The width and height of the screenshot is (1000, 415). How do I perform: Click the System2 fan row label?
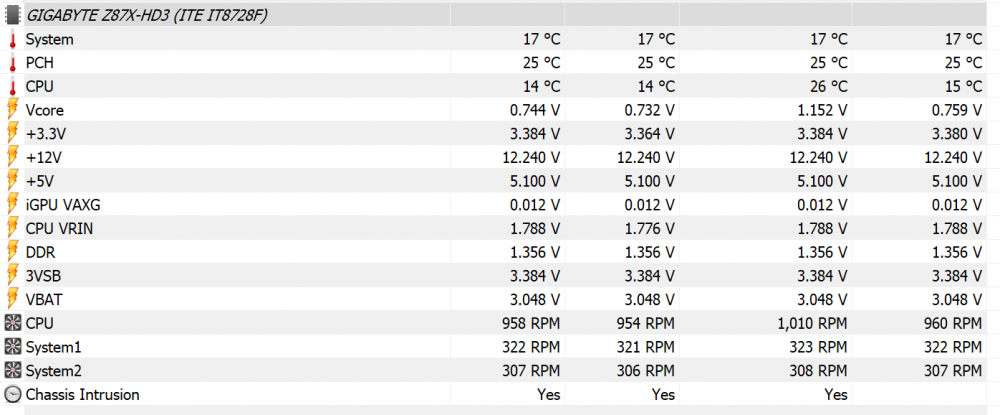pos(53,370)
